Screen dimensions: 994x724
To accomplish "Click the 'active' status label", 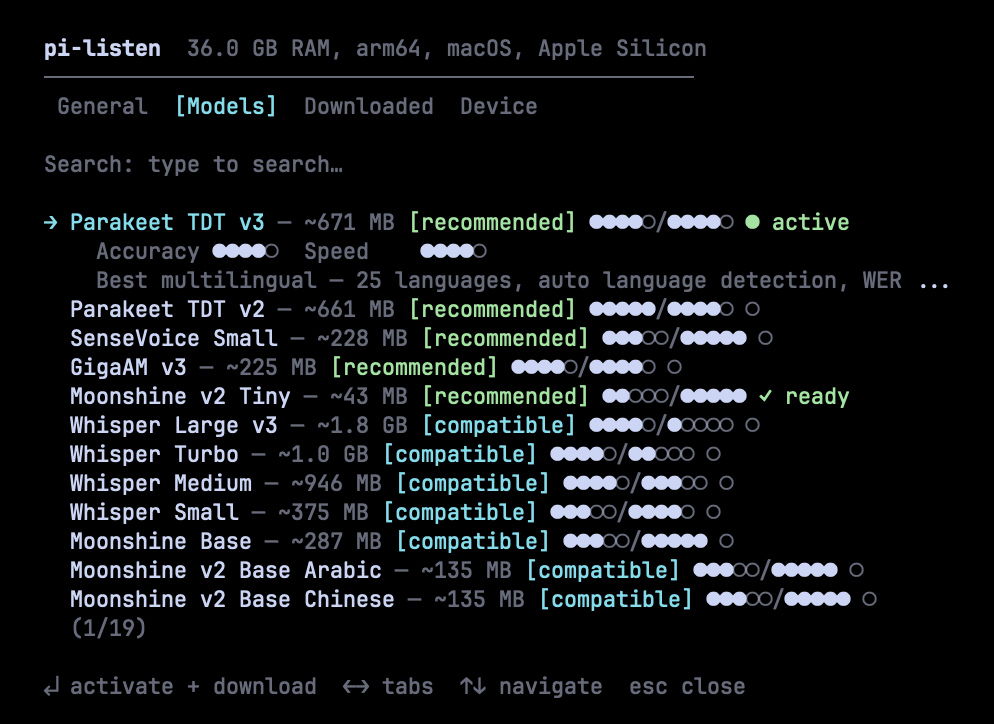I will (810, 223).
